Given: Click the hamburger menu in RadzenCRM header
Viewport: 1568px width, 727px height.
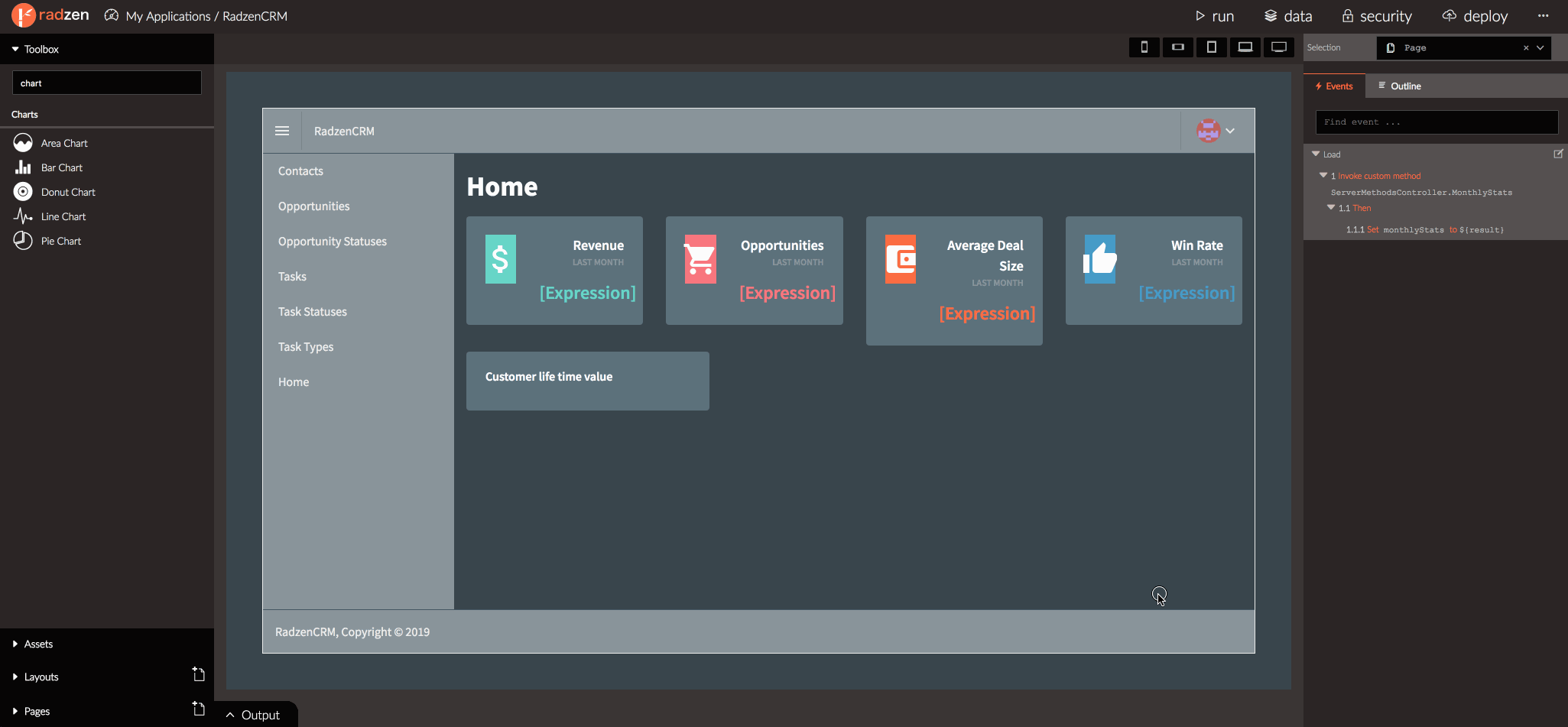Looking at the screenshot, I should pos(282,131).
